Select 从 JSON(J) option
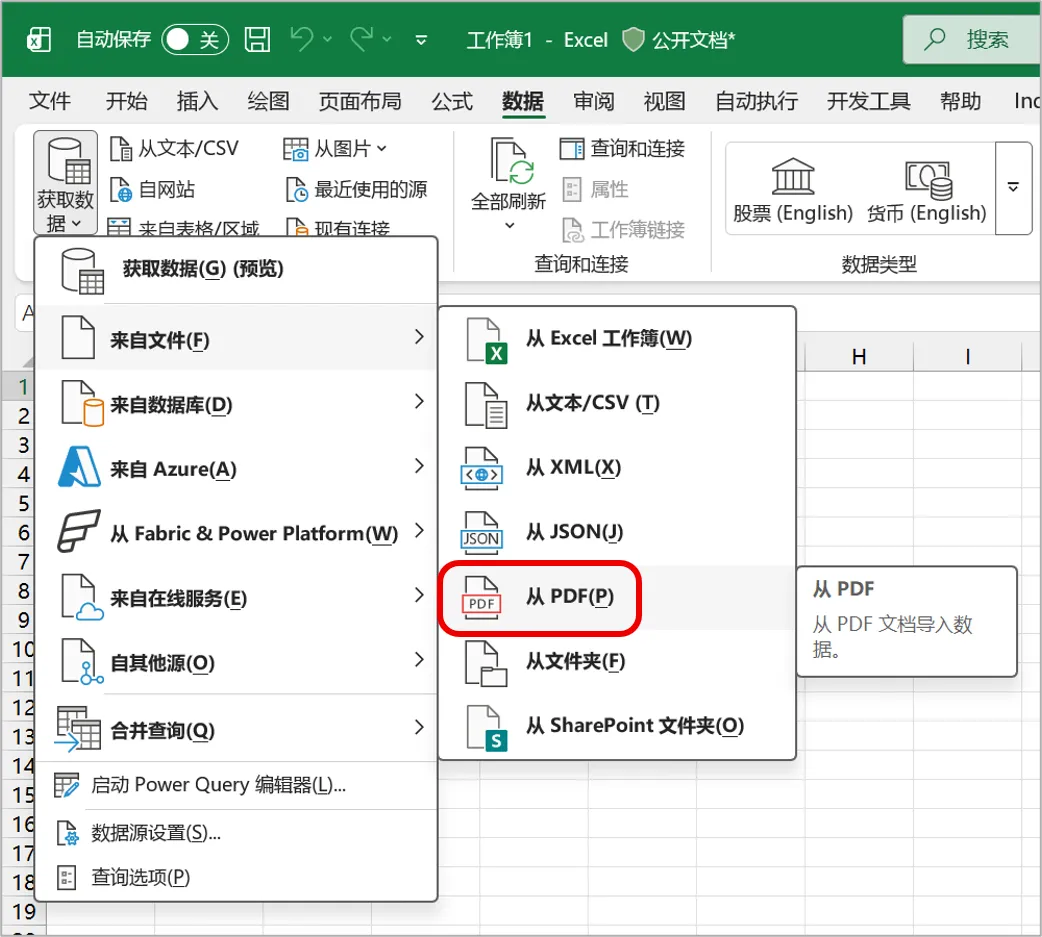Image resolution: width=1042 pixels, height=937 pixels. pos(617,532)
